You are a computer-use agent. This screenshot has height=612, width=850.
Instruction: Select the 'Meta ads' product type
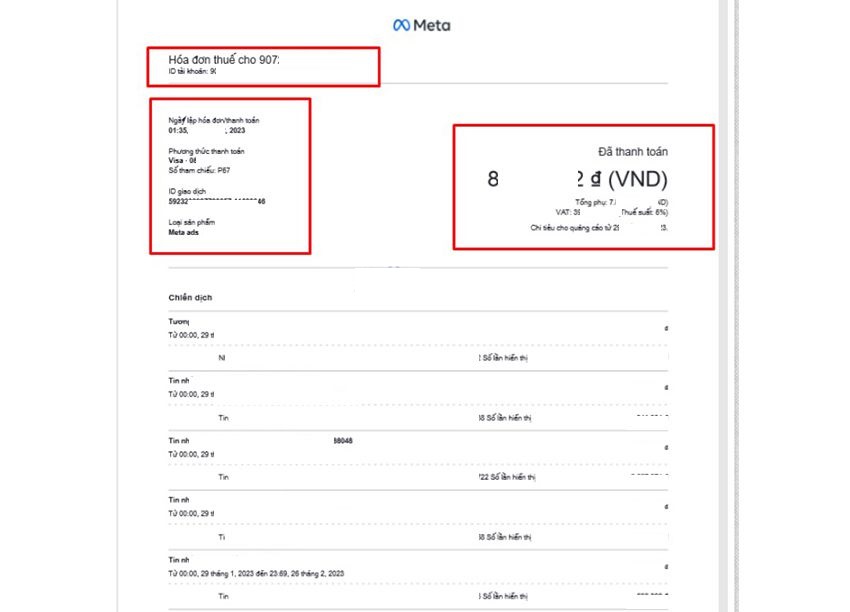183,233
